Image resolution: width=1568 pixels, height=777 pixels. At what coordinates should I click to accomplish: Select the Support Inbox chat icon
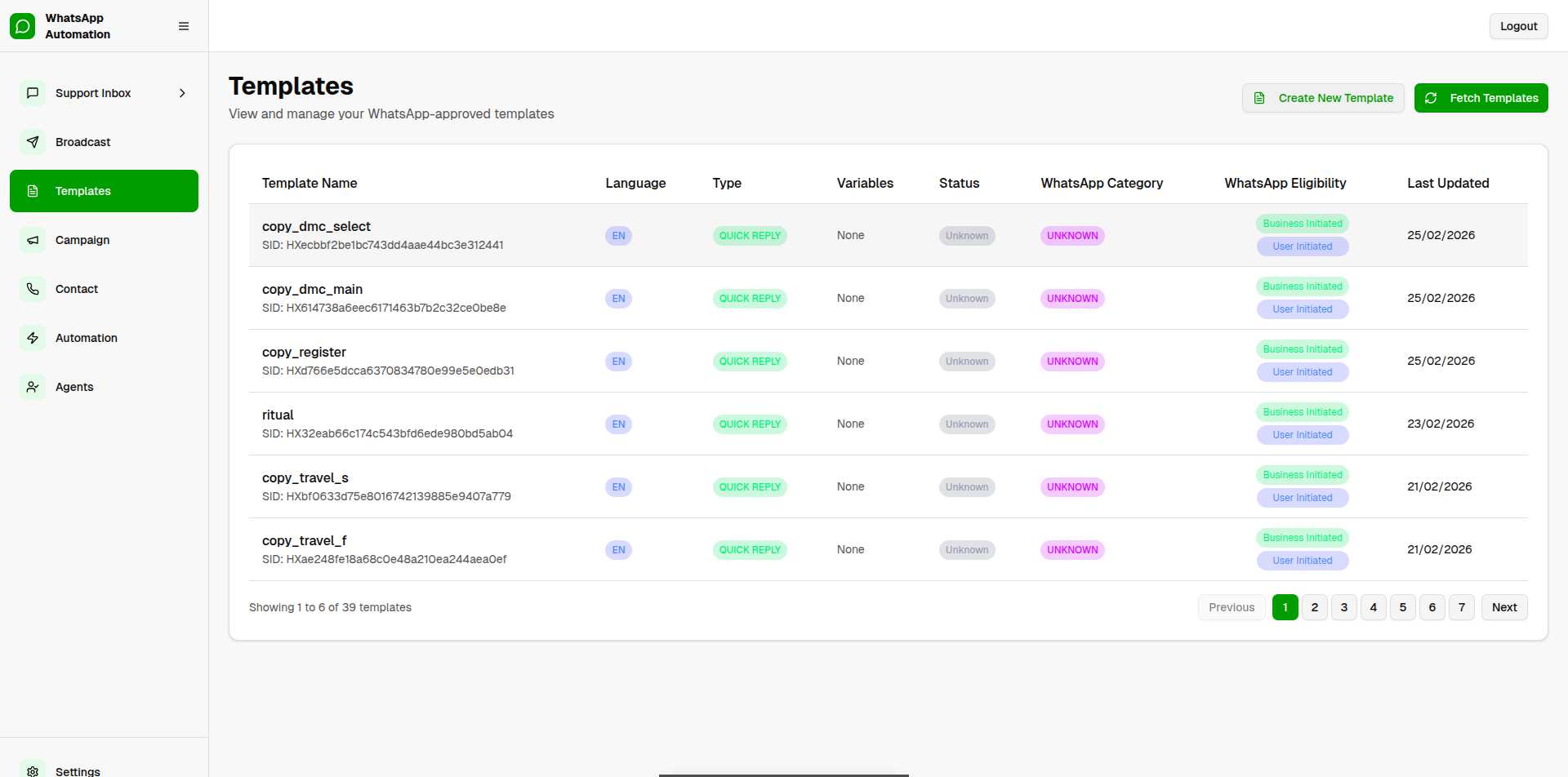(33, 93)
